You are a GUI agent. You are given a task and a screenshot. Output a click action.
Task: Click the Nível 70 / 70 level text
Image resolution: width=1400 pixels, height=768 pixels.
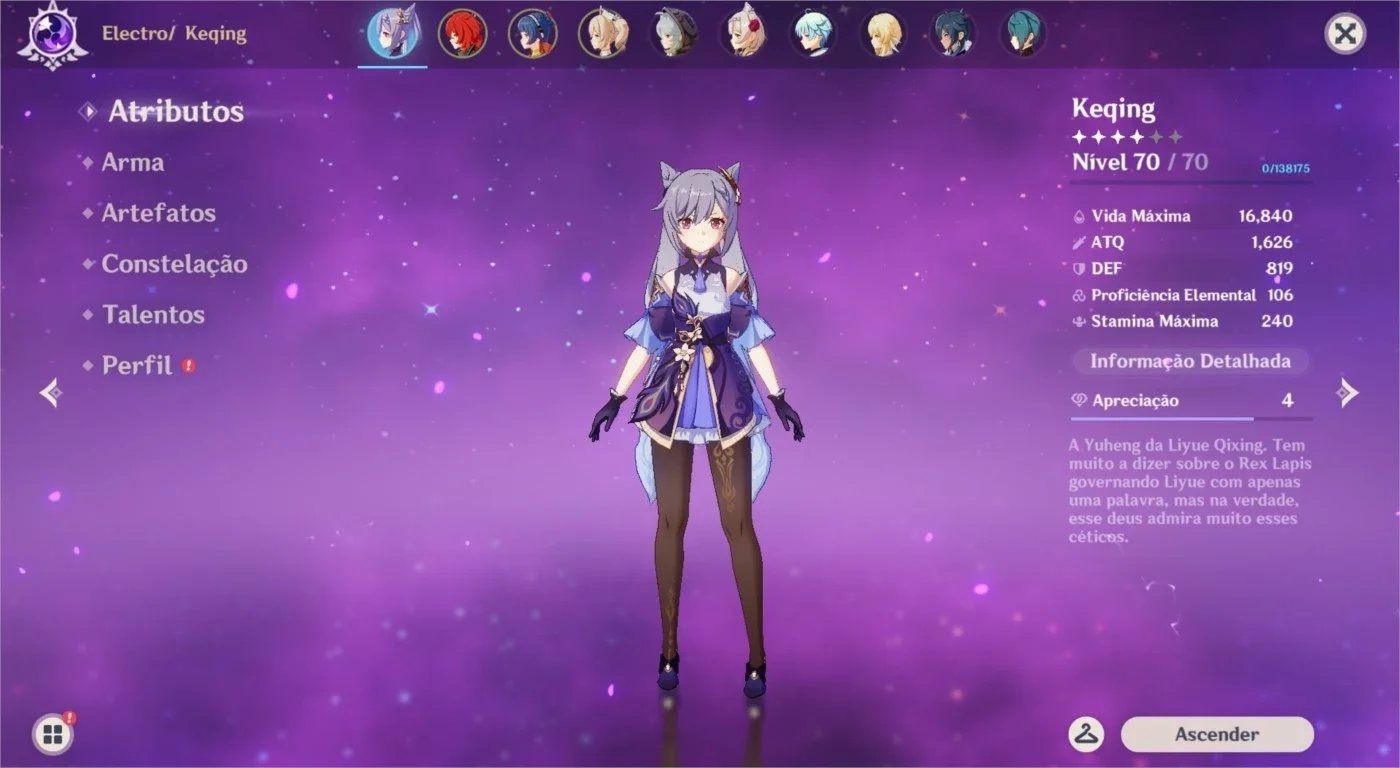1140,161
